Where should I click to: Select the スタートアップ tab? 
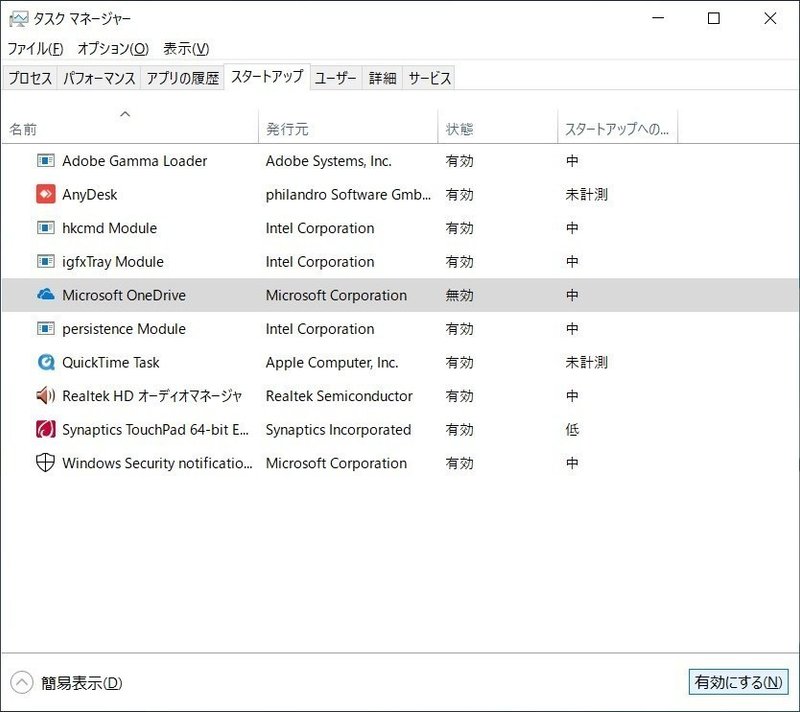coord(267,77)
